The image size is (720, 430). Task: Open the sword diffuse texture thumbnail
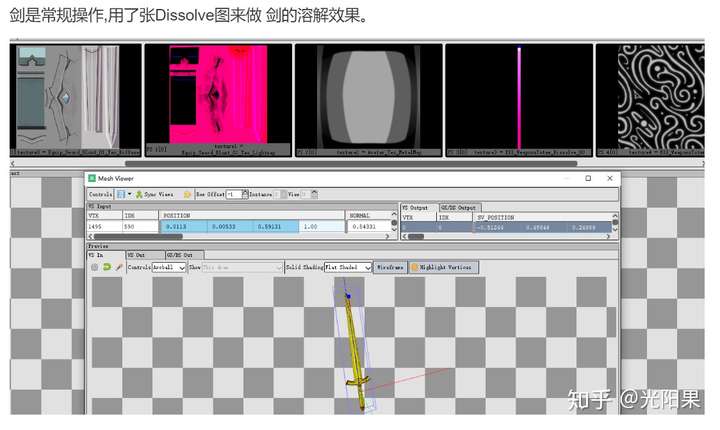[76, 100]
